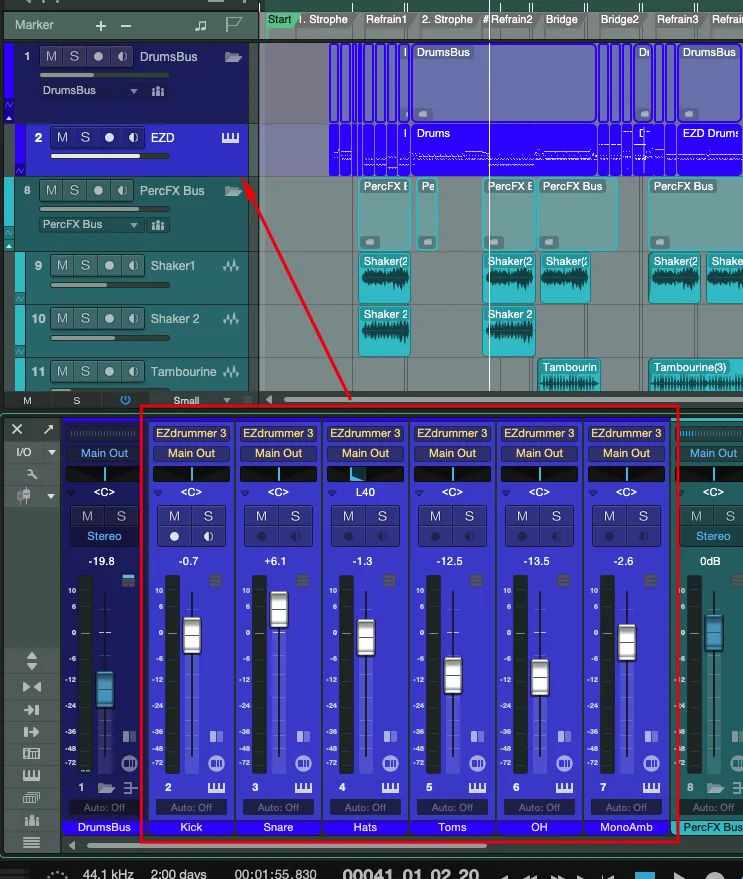This screenshot has width=743, height=879.
Task: Collapse the PercFX Bus folder triangle
Action: 9,246
